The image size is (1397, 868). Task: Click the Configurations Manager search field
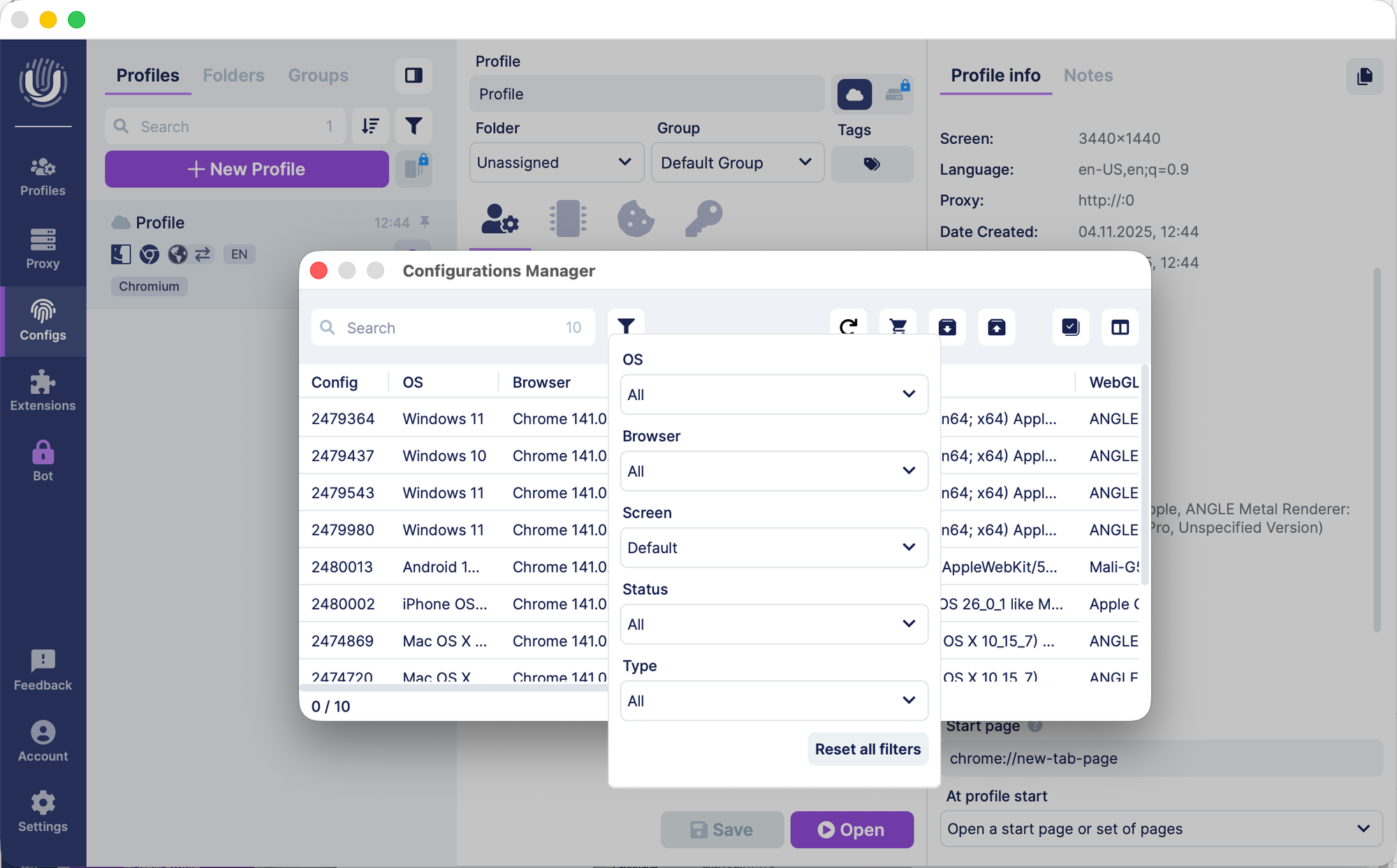tap(453, 328)
